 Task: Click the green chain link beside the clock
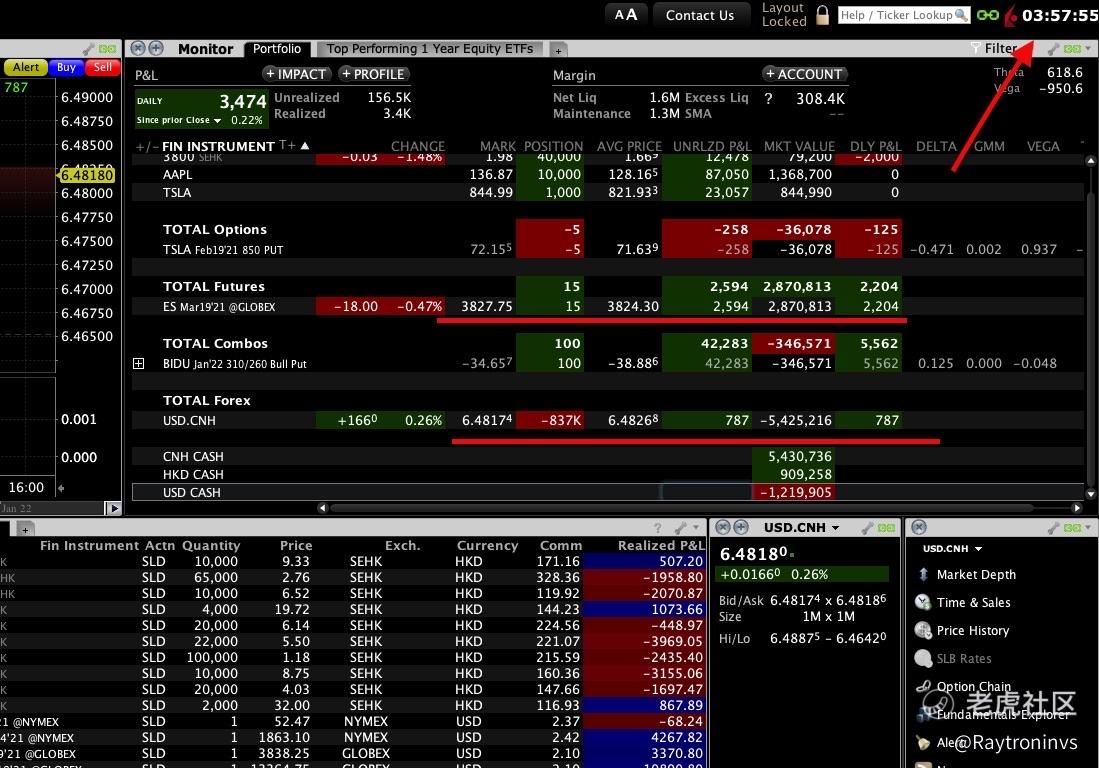point(988,15)
